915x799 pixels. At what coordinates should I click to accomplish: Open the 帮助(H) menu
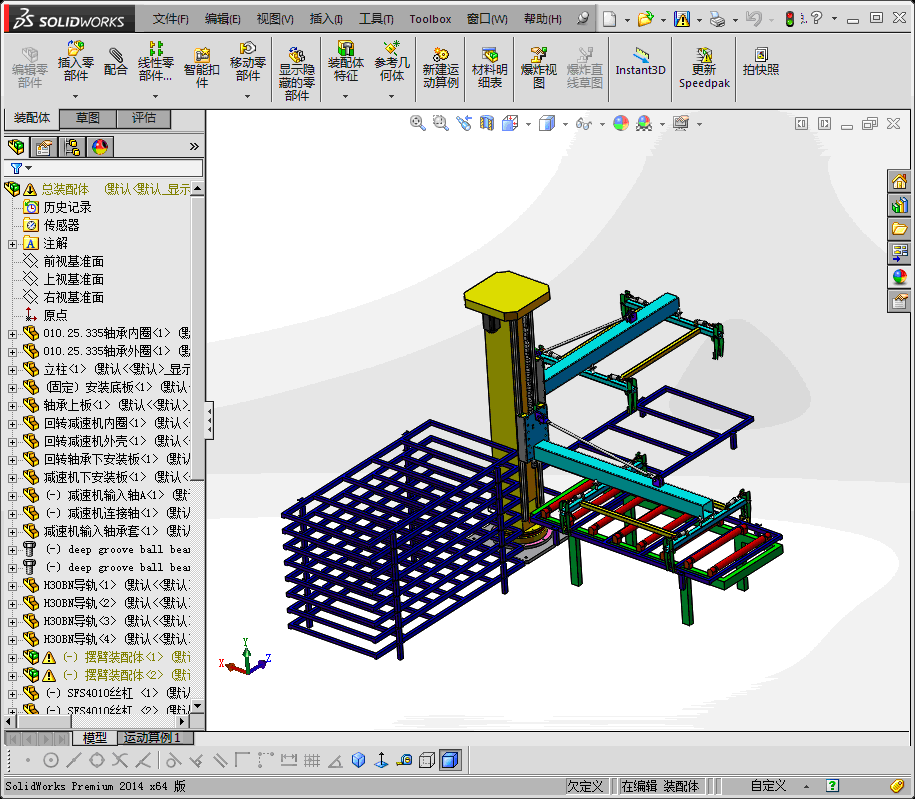coord(543,19)
